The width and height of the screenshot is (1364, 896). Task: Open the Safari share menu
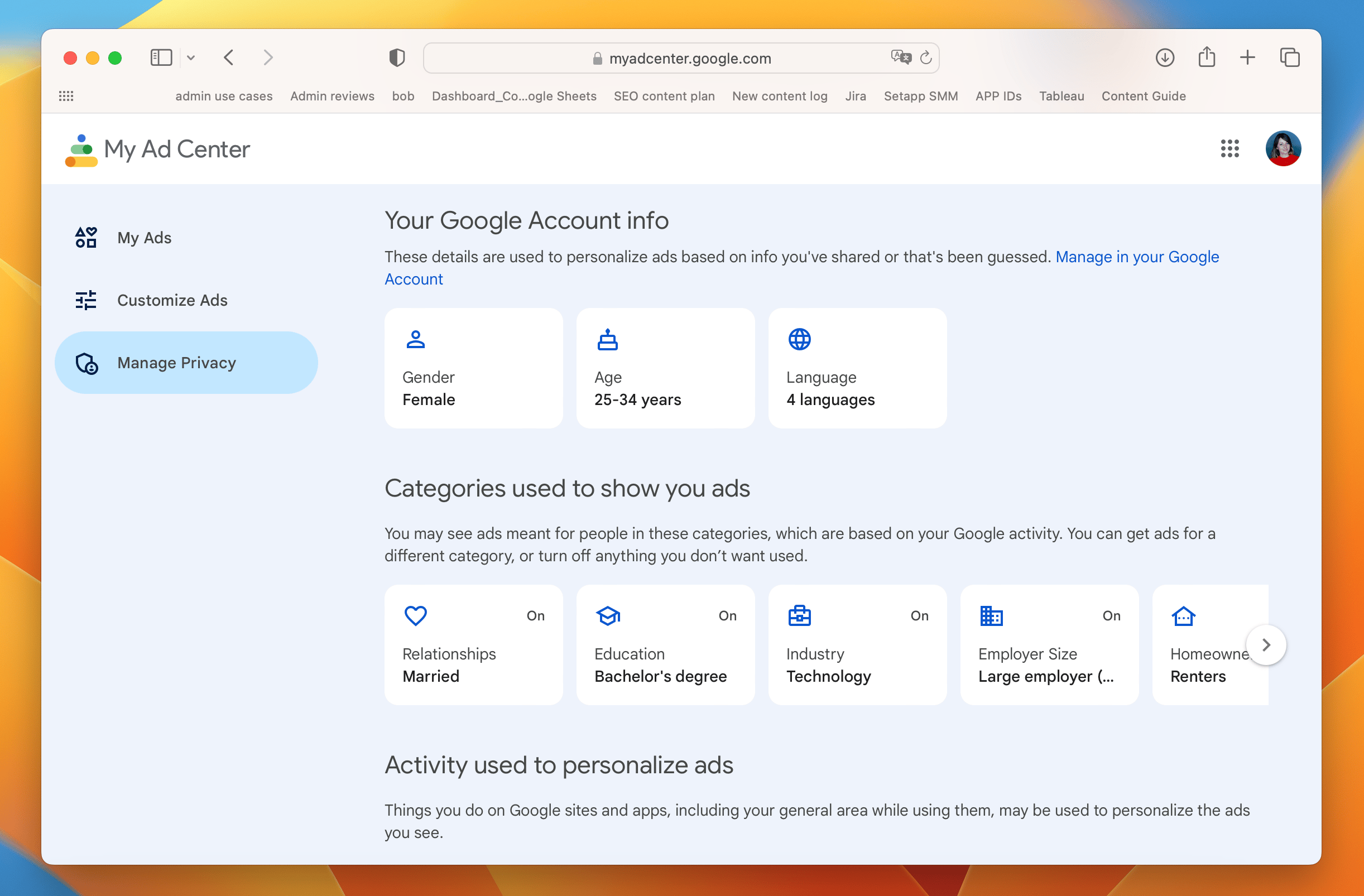click(1207, 57)
